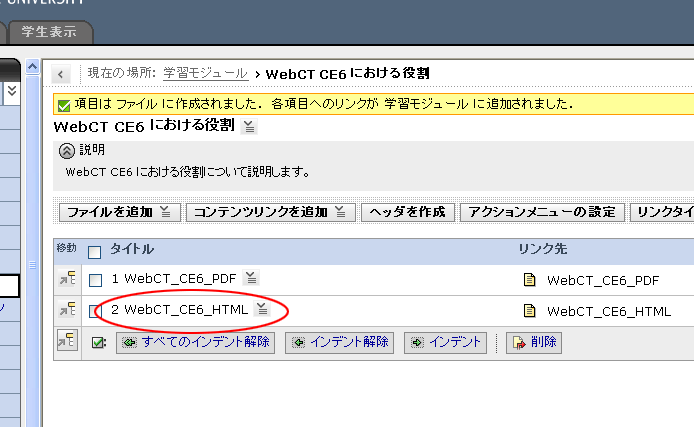Screen dimensions: 694x427
Task: Open action menu for WebCT_CE6_PDF title
Action: [251, 278]
